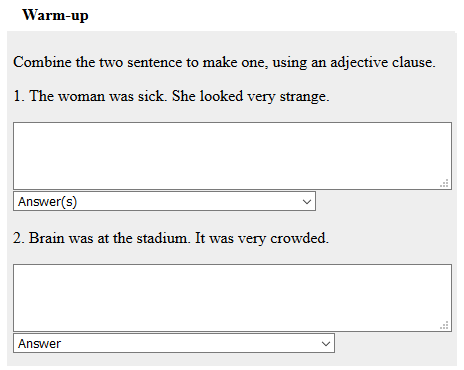Click the sentence "She looked very strange."

251,96
